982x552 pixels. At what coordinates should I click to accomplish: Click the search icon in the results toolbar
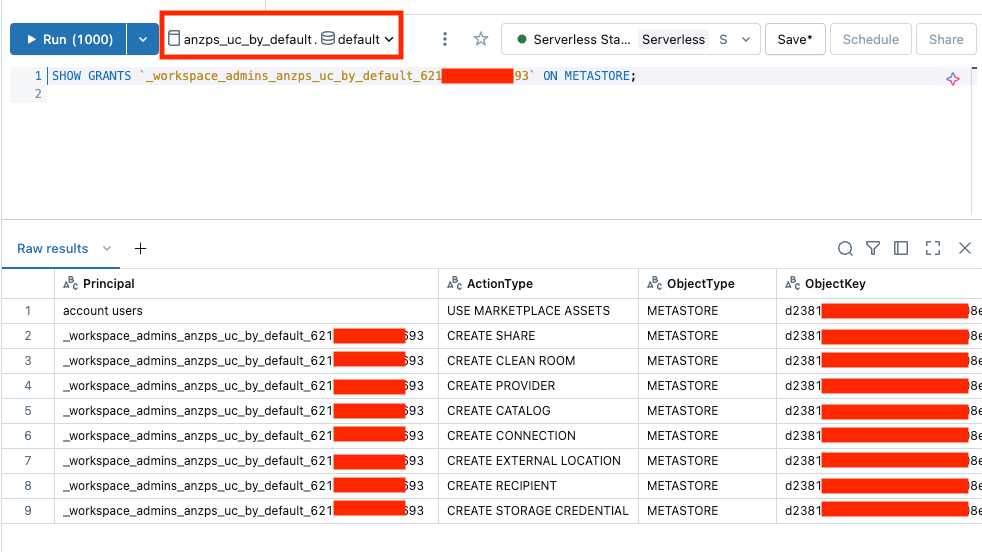(x=845, y=248)
